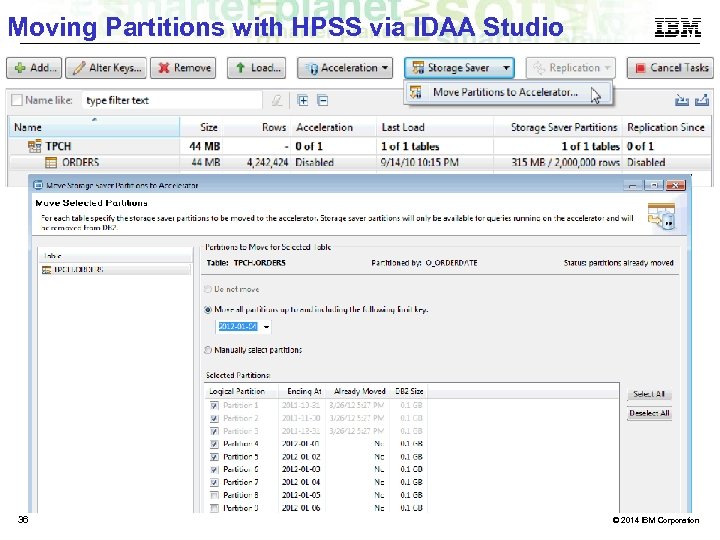Screen dimensions: 720x540
Task: Click the Load... button
Action: (256, 68)
